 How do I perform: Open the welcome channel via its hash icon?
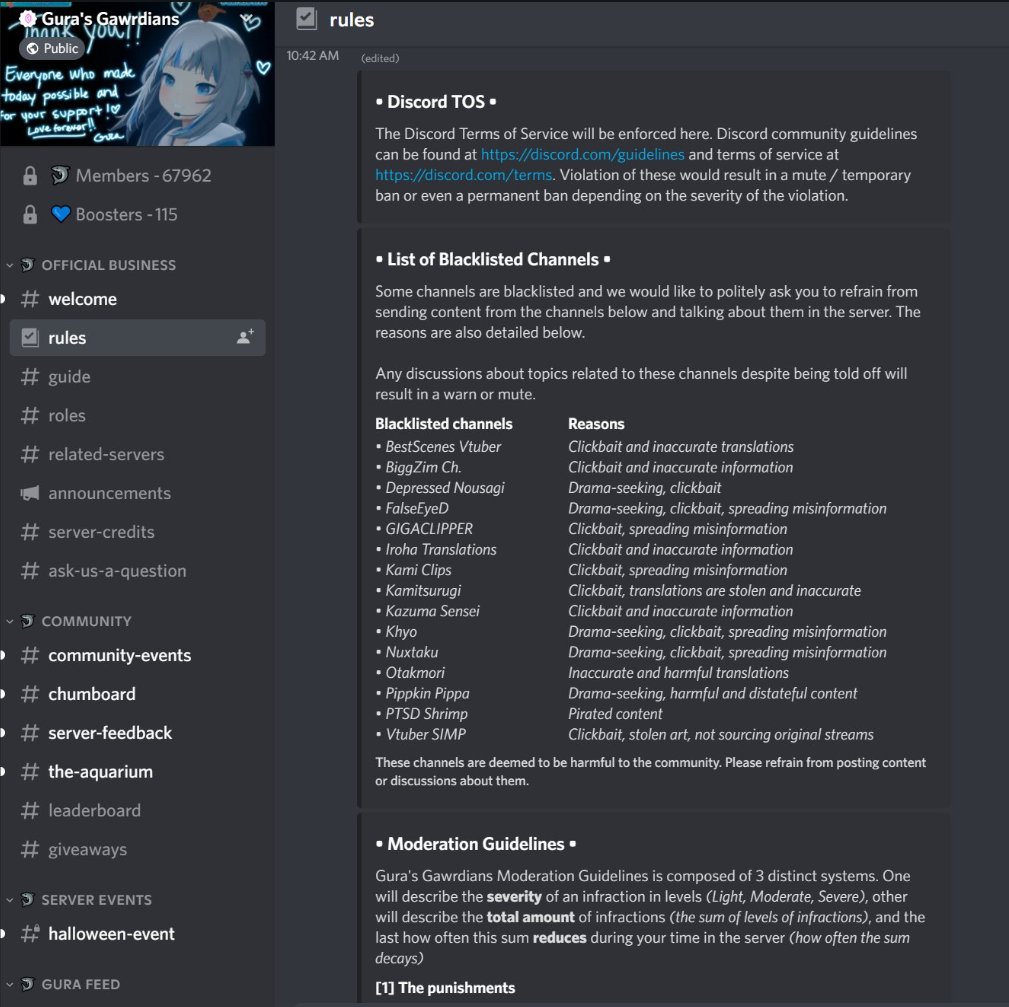(x=30, y=299)
